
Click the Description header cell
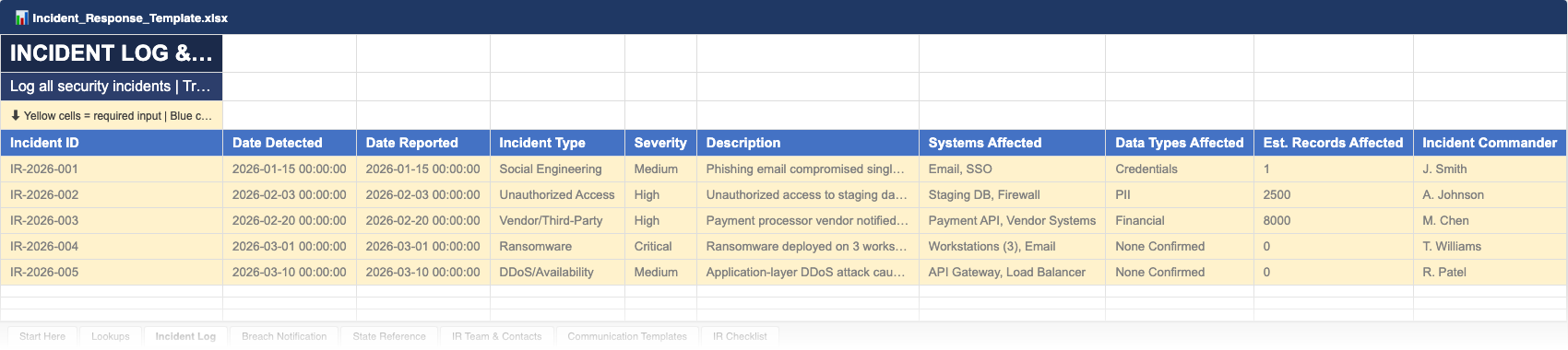point(808,143)
